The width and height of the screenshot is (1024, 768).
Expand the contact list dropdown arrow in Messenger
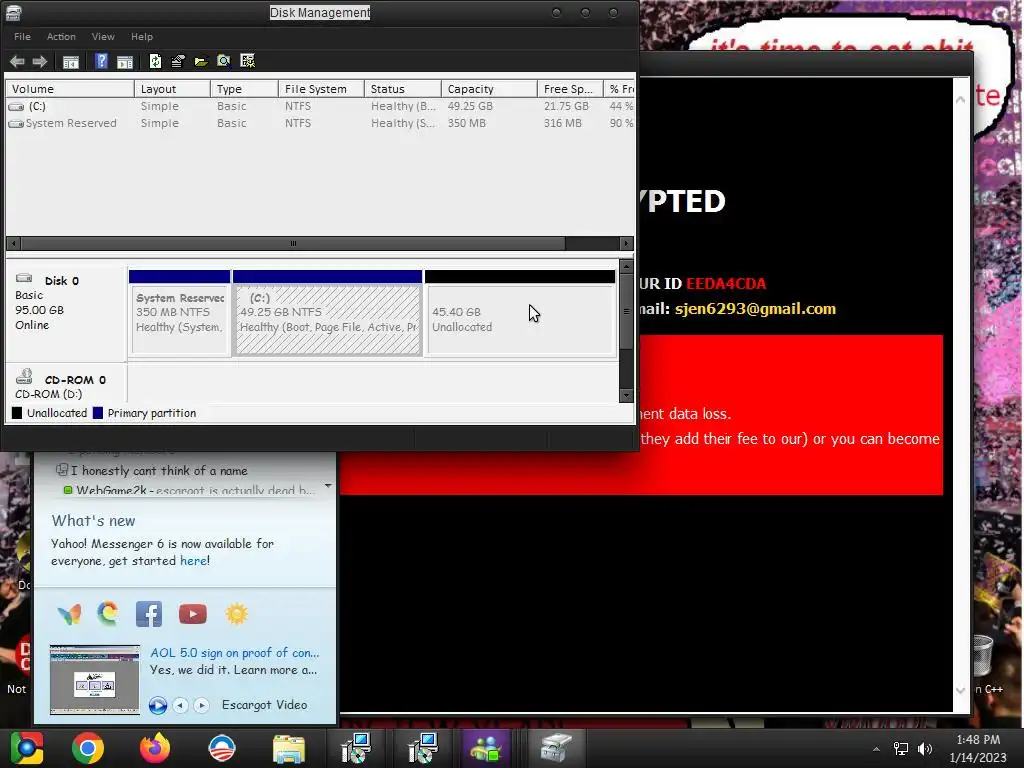(328, 487)
